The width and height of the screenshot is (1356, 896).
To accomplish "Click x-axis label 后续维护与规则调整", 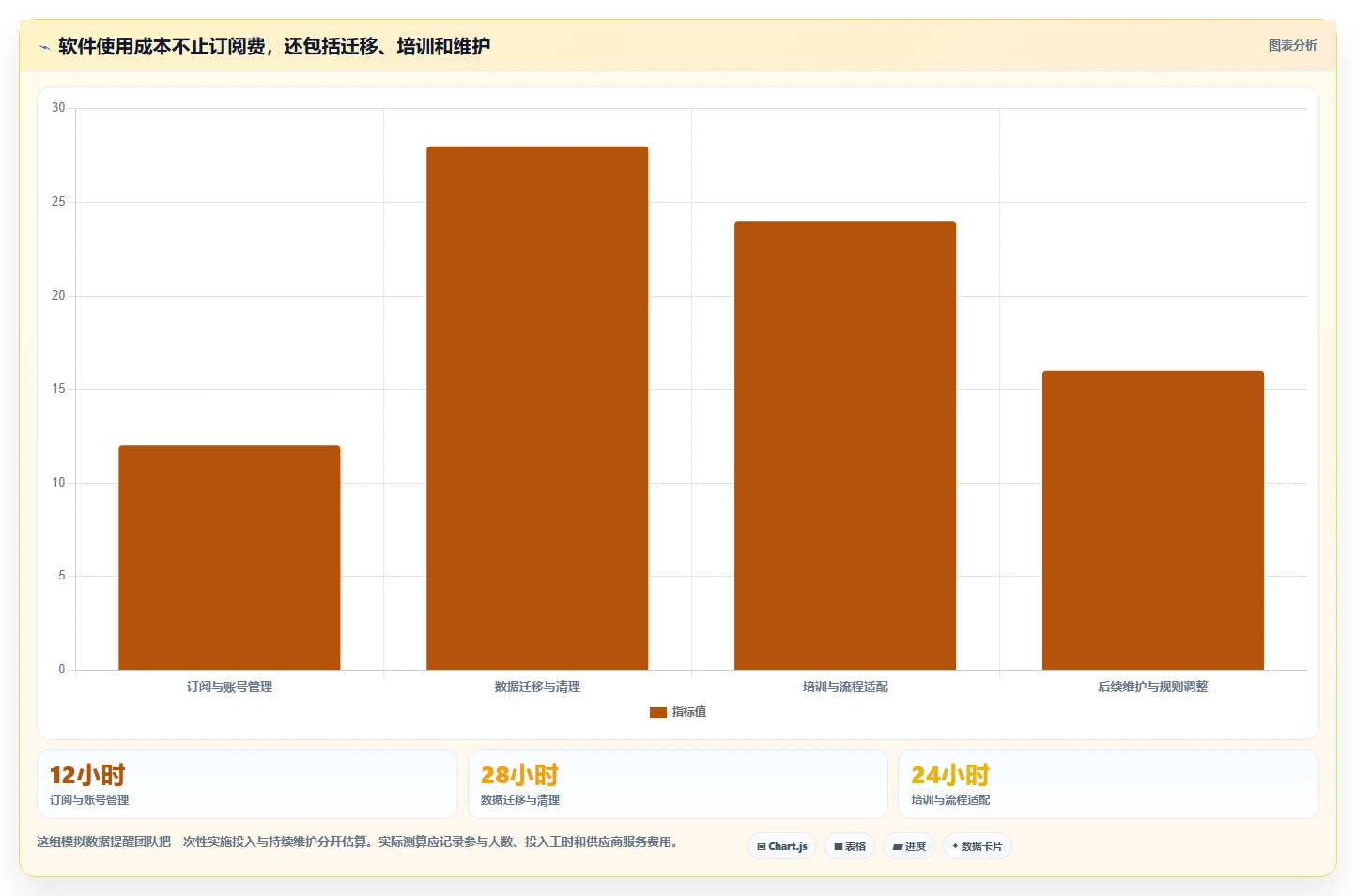I will pos(1153,687).
